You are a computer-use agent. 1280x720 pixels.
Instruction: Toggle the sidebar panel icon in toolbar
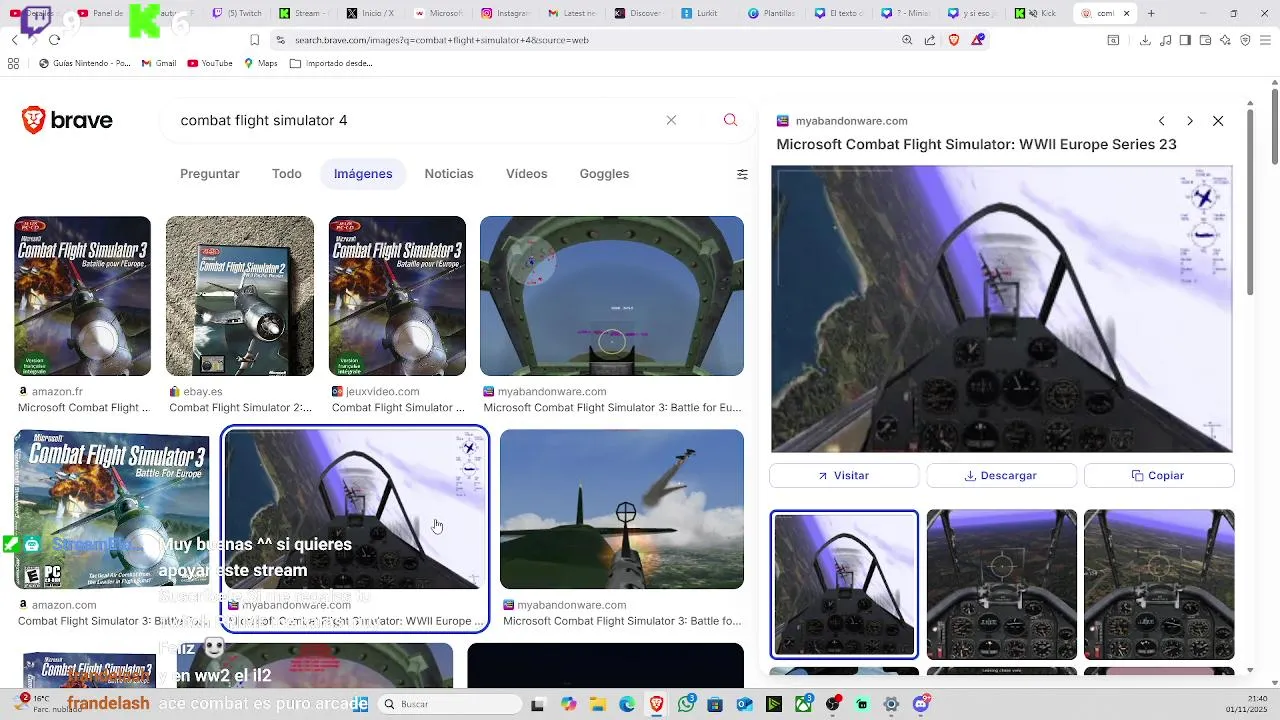1185,40
